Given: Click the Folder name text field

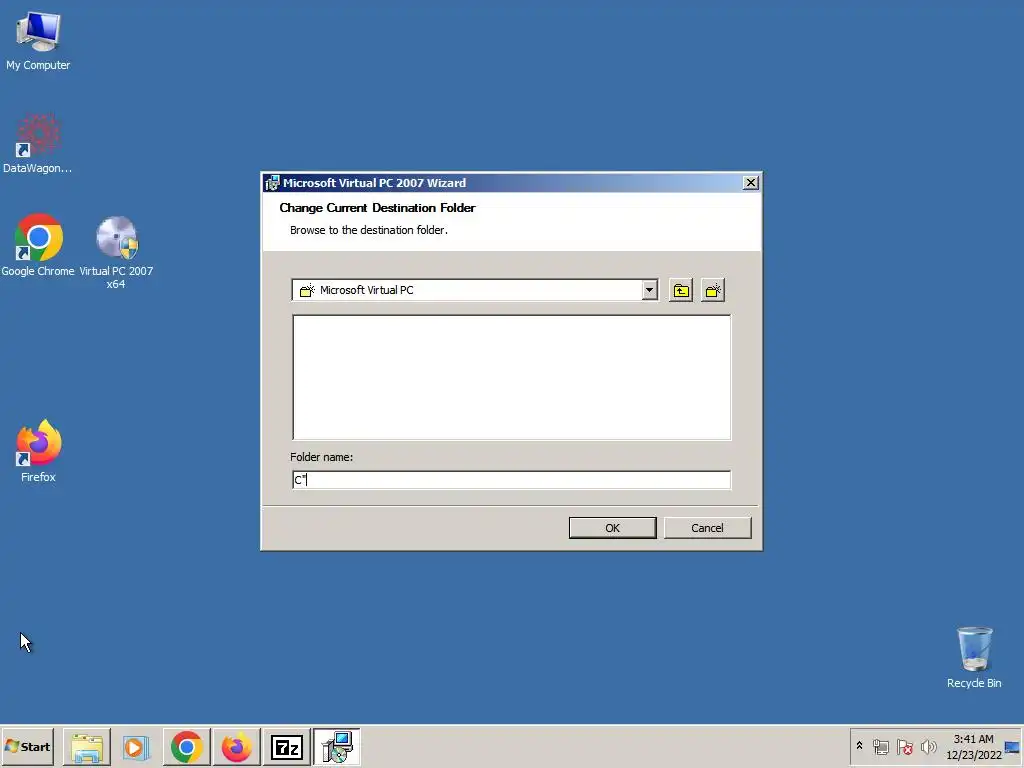Looking at the screenshot, I should [x=511, y=480].
